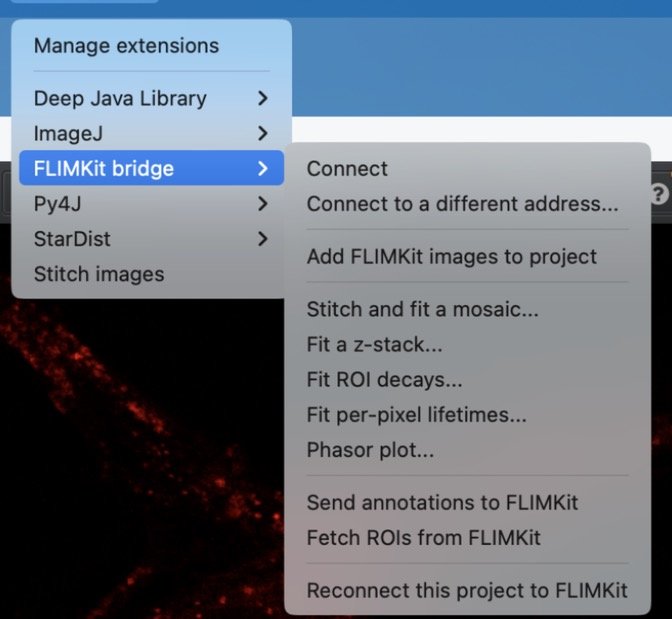The height and width of the screenshot is (619, 672).
Task: Choose Stitch and fit a mosaic...
Action: (x=468, y=309)
